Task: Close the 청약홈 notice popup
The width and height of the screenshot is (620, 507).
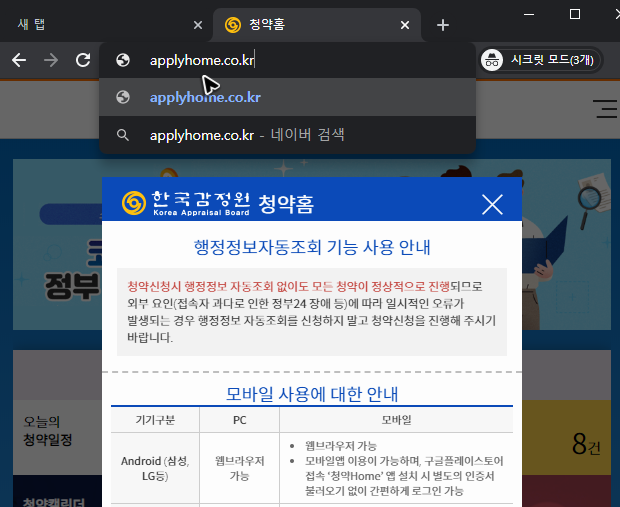Action: pos(492,204)
